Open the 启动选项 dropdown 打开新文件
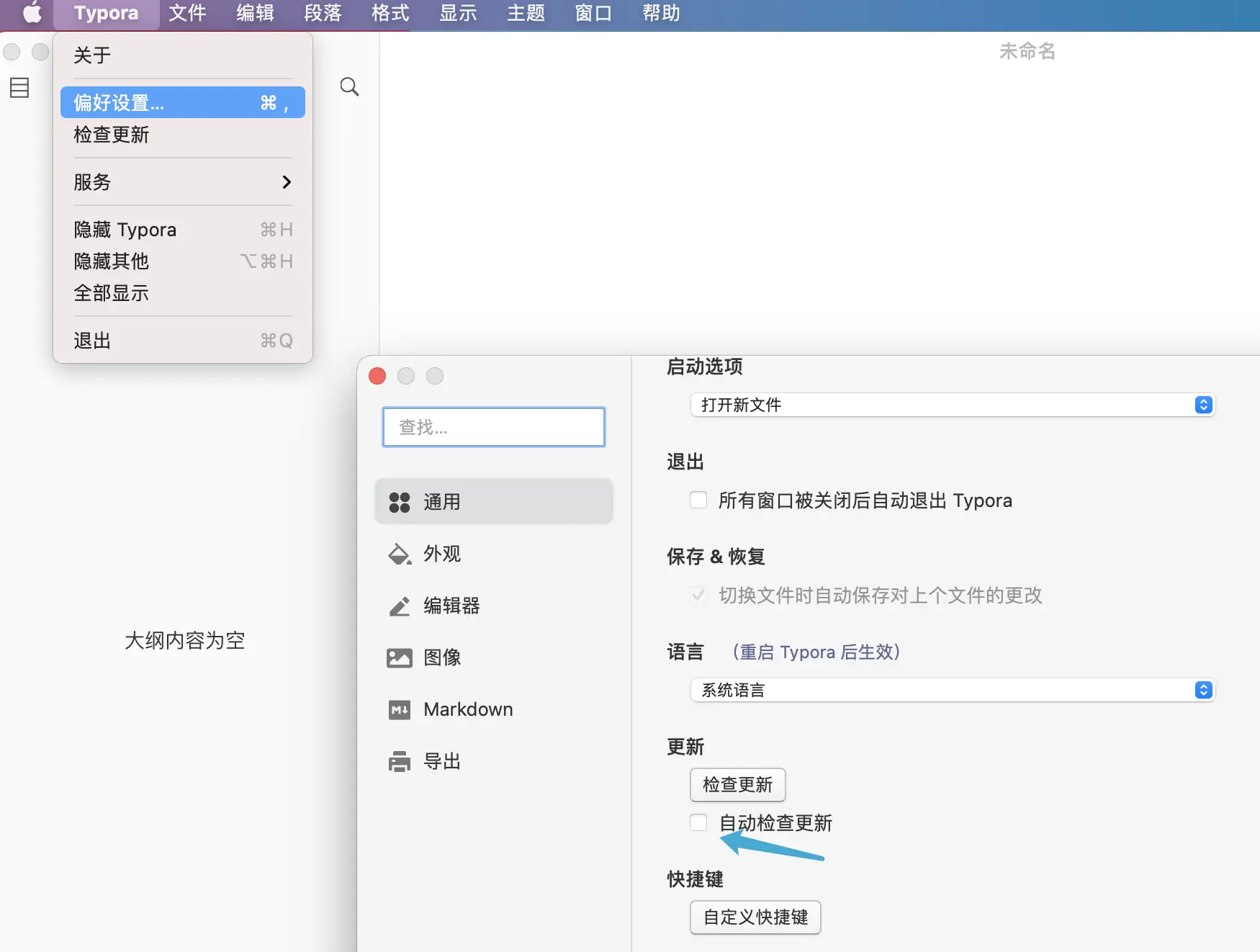The image size is (1260, 952). click(953, 405)
